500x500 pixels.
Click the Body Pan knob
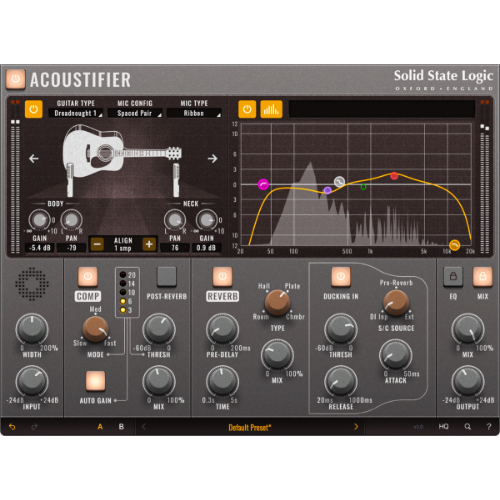click(71, 220)
